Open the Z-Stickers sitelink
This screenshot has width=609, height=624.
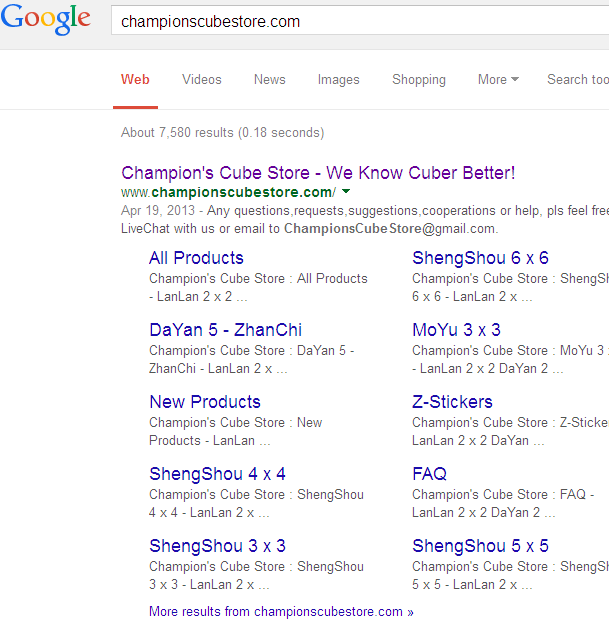pos(452,402)
